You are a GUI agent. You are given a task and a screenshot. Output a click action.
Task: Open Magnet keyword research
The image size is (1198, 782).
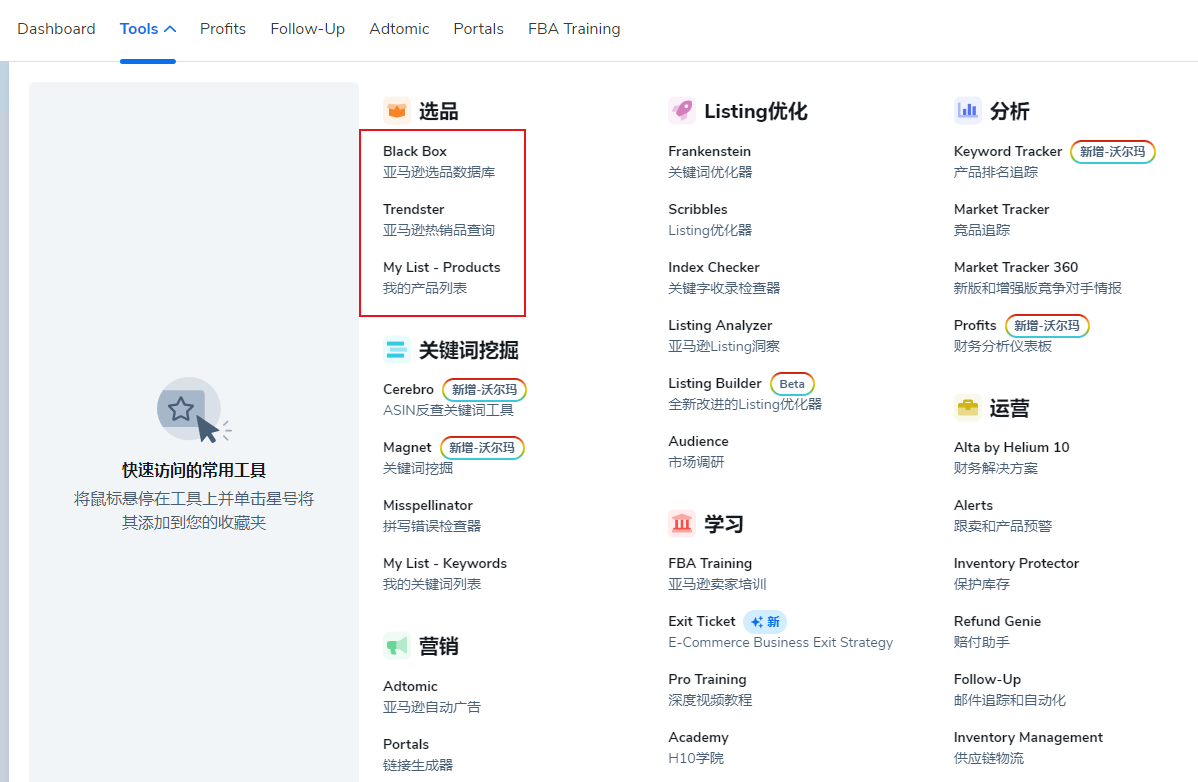[x=407, y=447]
